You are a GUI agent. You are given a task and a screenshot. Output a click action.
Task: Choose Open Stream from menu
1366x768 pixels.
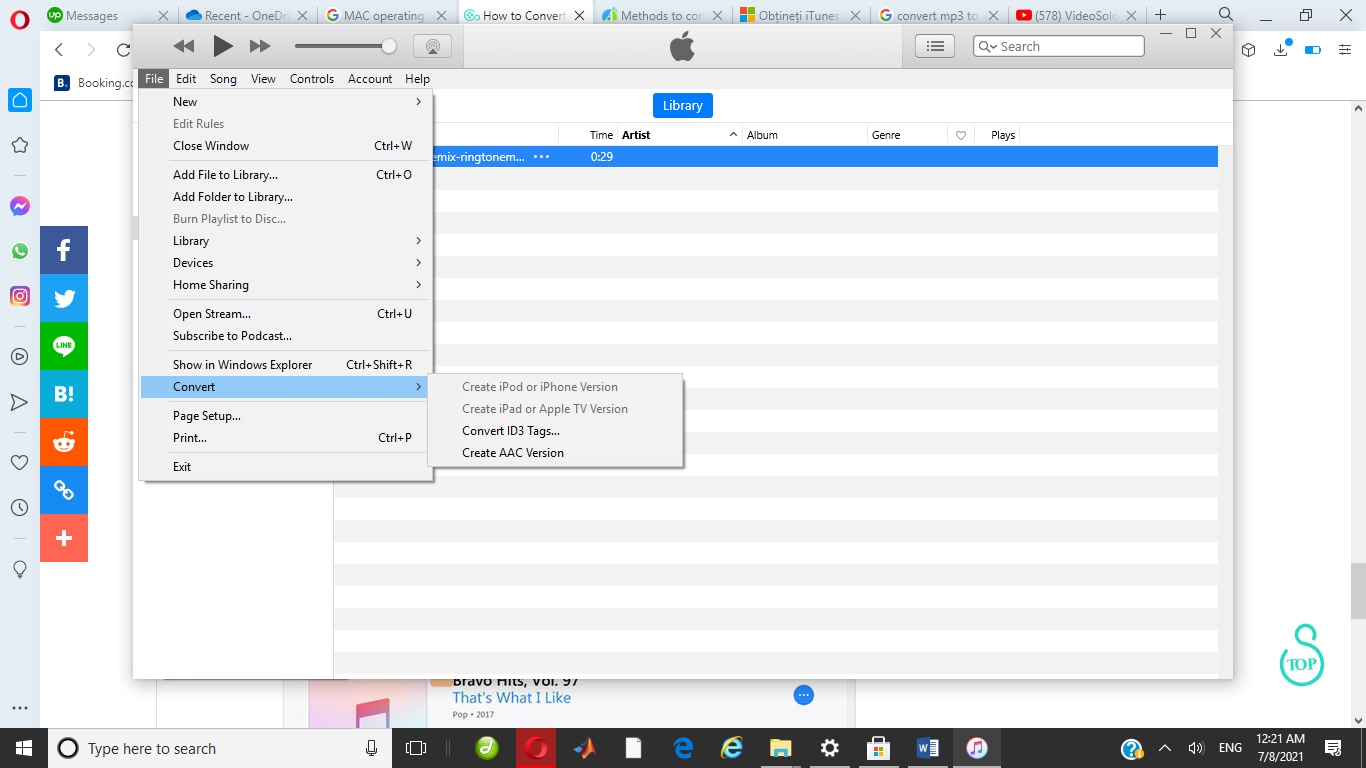coord(285,314)
